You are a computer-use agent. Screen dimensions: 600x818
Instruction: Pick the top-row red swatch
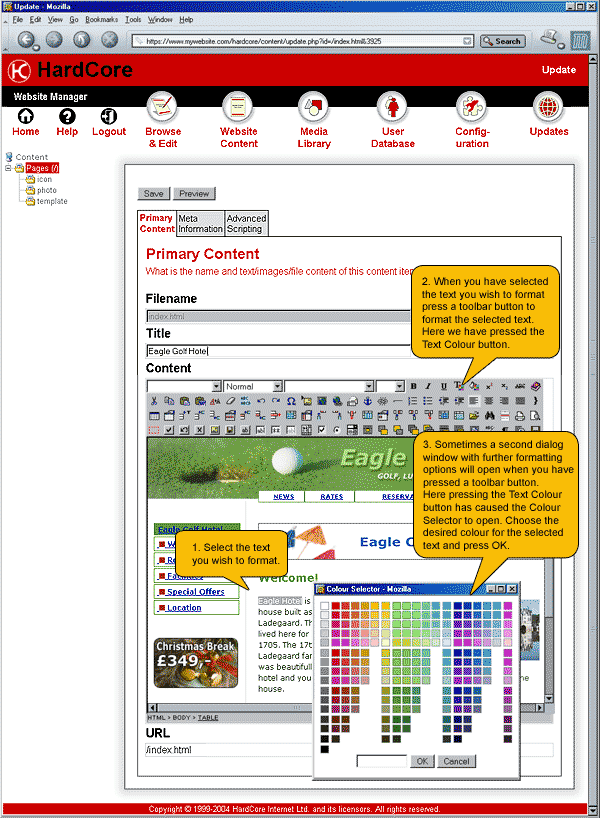point(335,606)
